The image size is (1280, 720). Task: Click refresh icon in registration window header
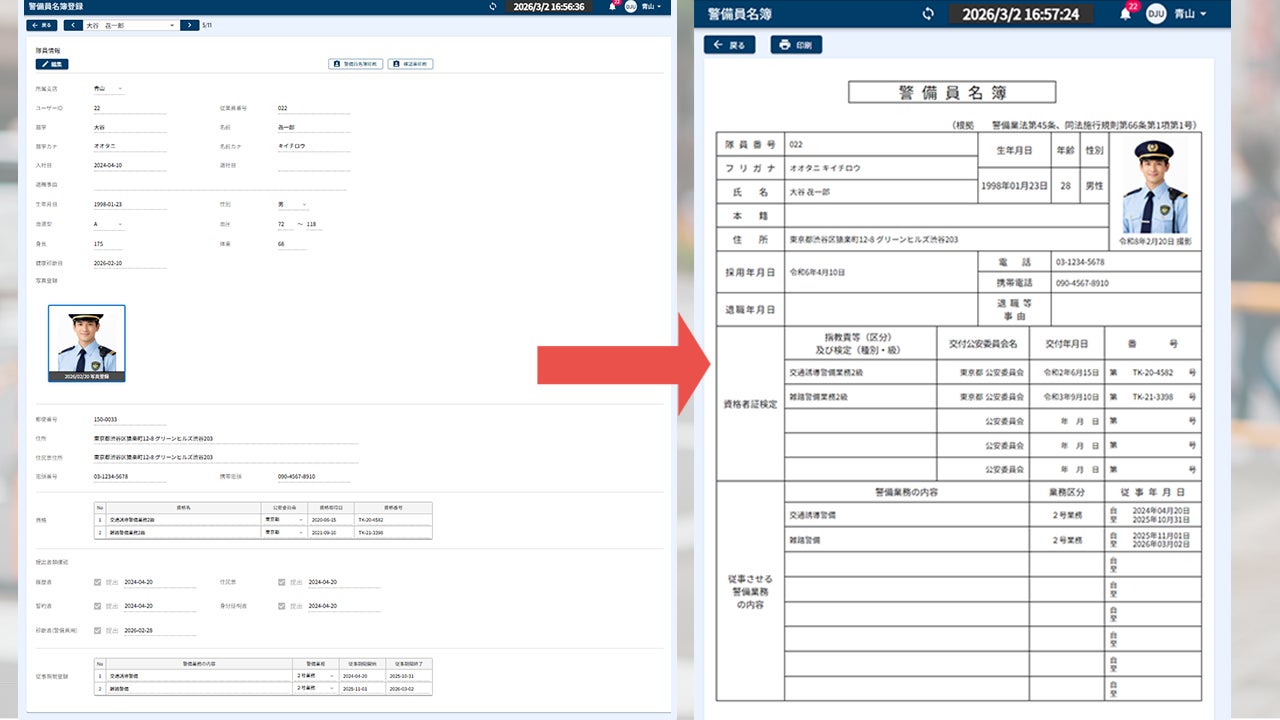point(492,6)
